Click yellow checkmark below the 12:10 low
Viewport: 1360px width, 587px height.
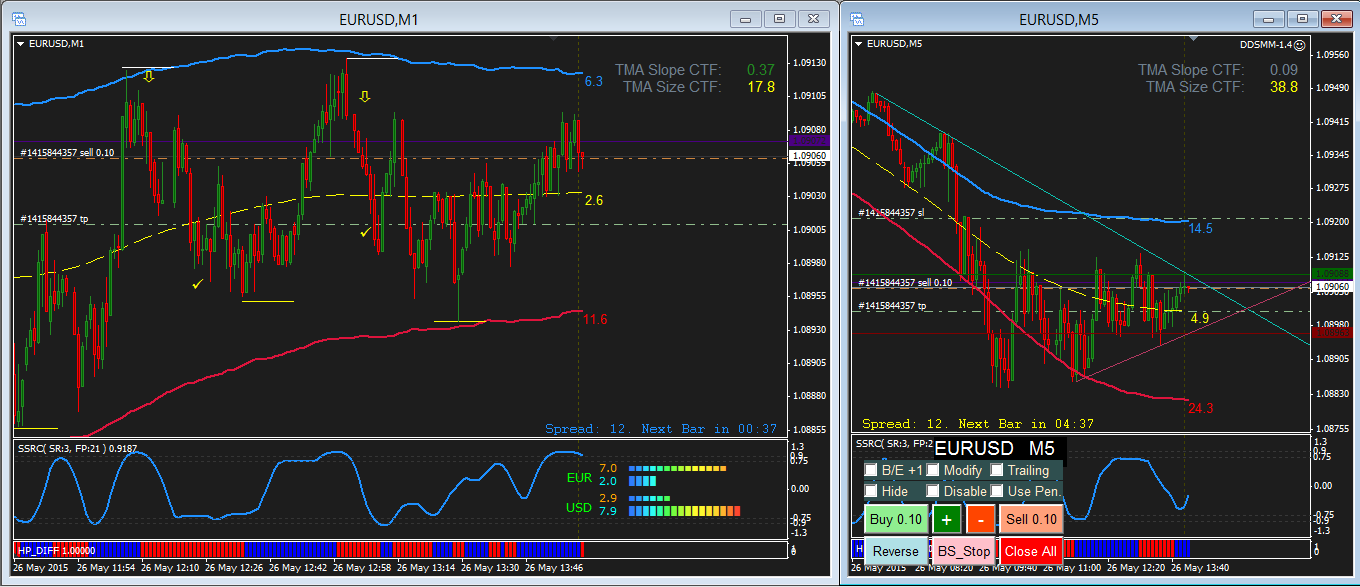(x=198, y=285)
